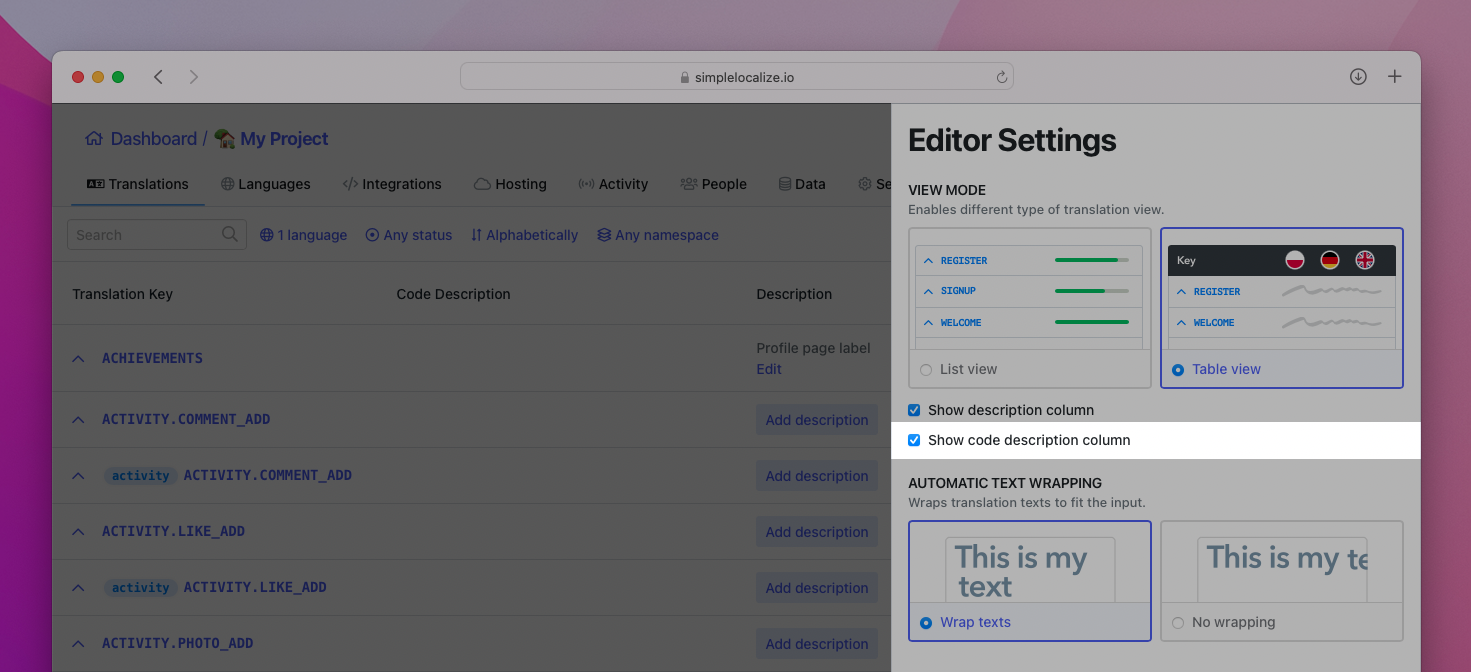1471x672 pixels.
Task: Add description for ACTIVITY.PHOTO_ADD
Action: [817, 644]
